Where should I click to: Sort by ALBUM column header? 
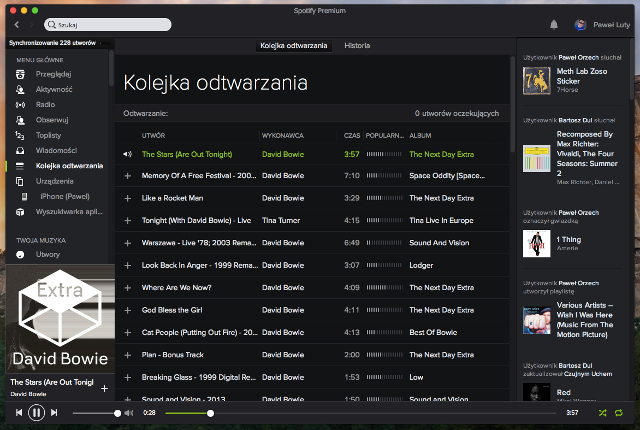coord(420,136)
